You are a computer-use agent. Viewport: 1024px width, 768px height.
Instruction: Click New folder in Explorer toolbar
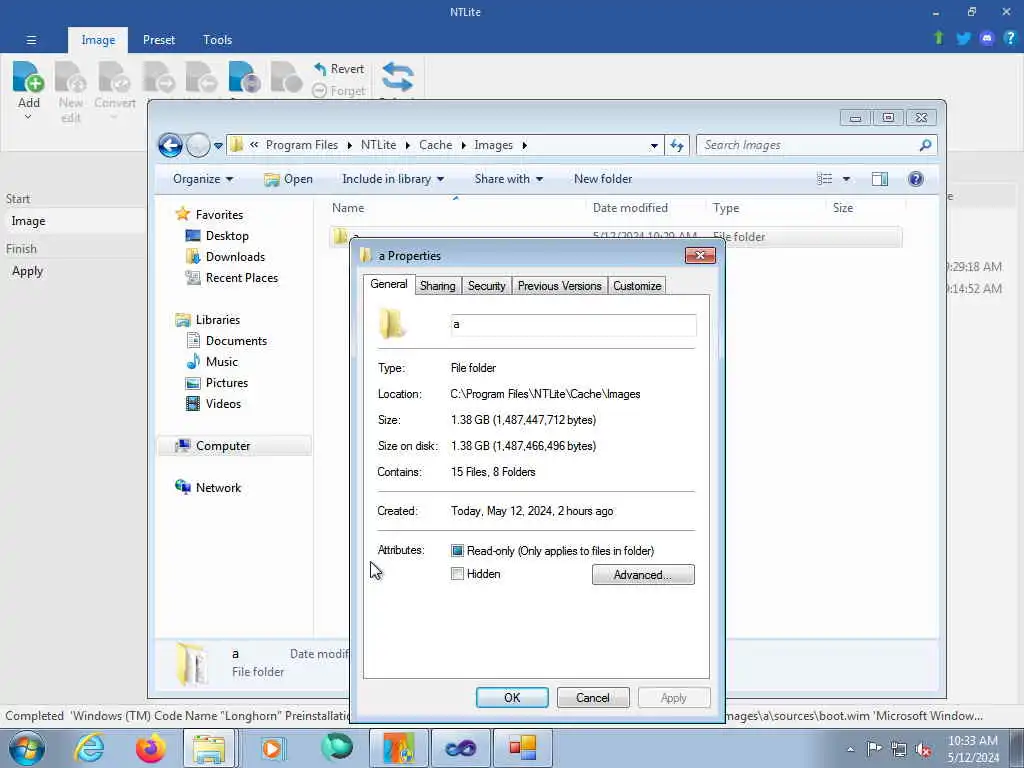tap(603, 179)
